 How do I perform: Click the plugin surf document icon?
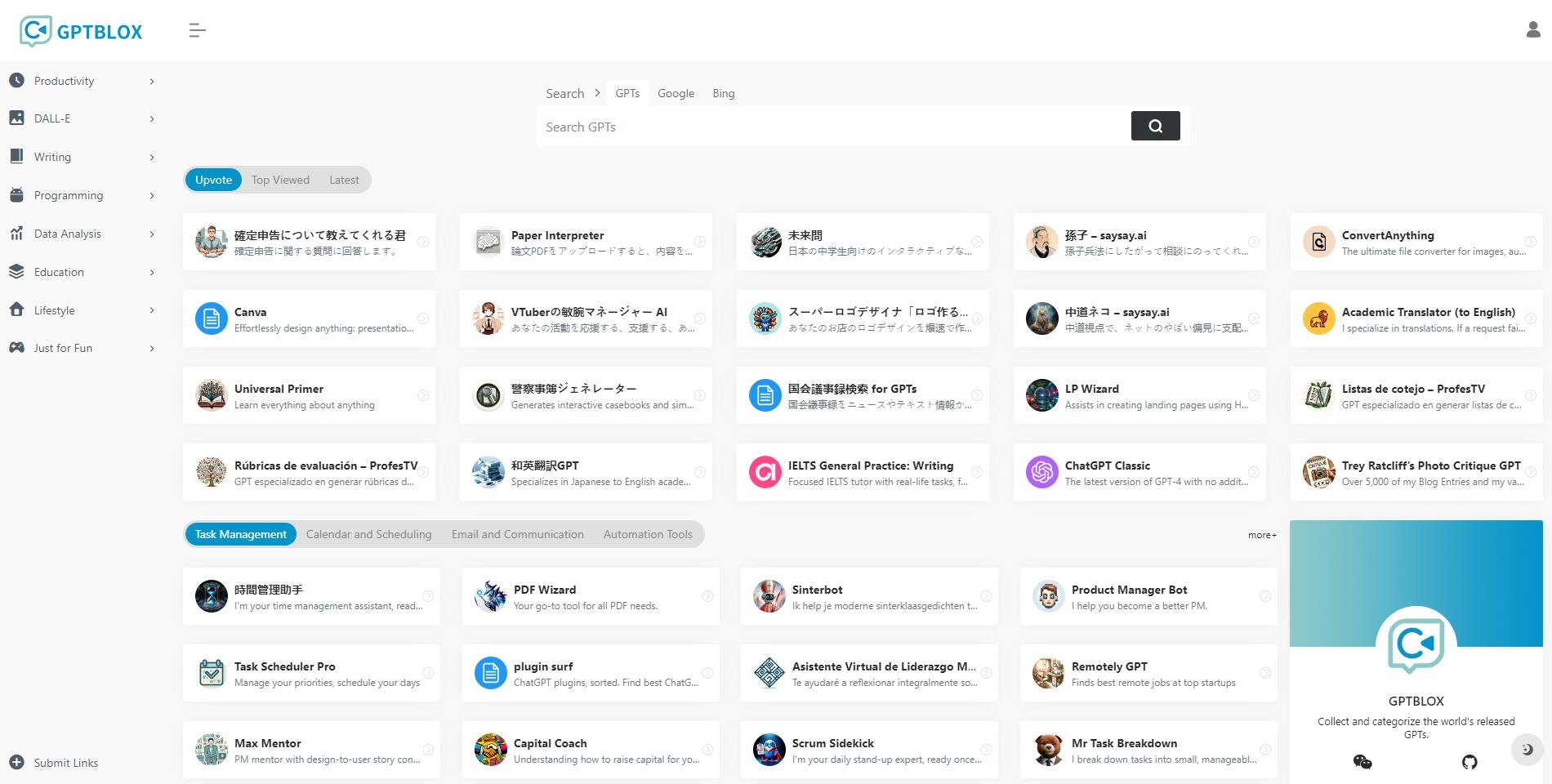pos(490,673)
